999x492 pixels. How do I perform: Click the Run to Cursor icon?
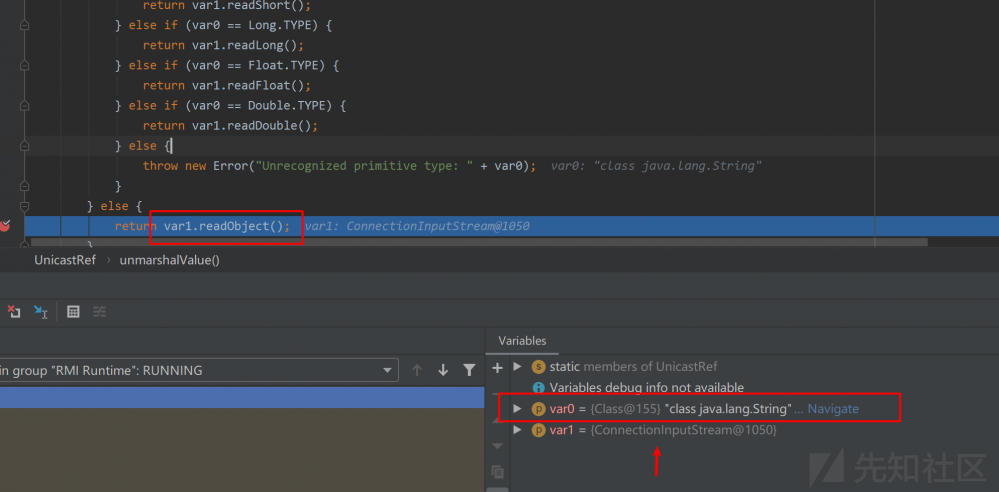pos(41,312)
